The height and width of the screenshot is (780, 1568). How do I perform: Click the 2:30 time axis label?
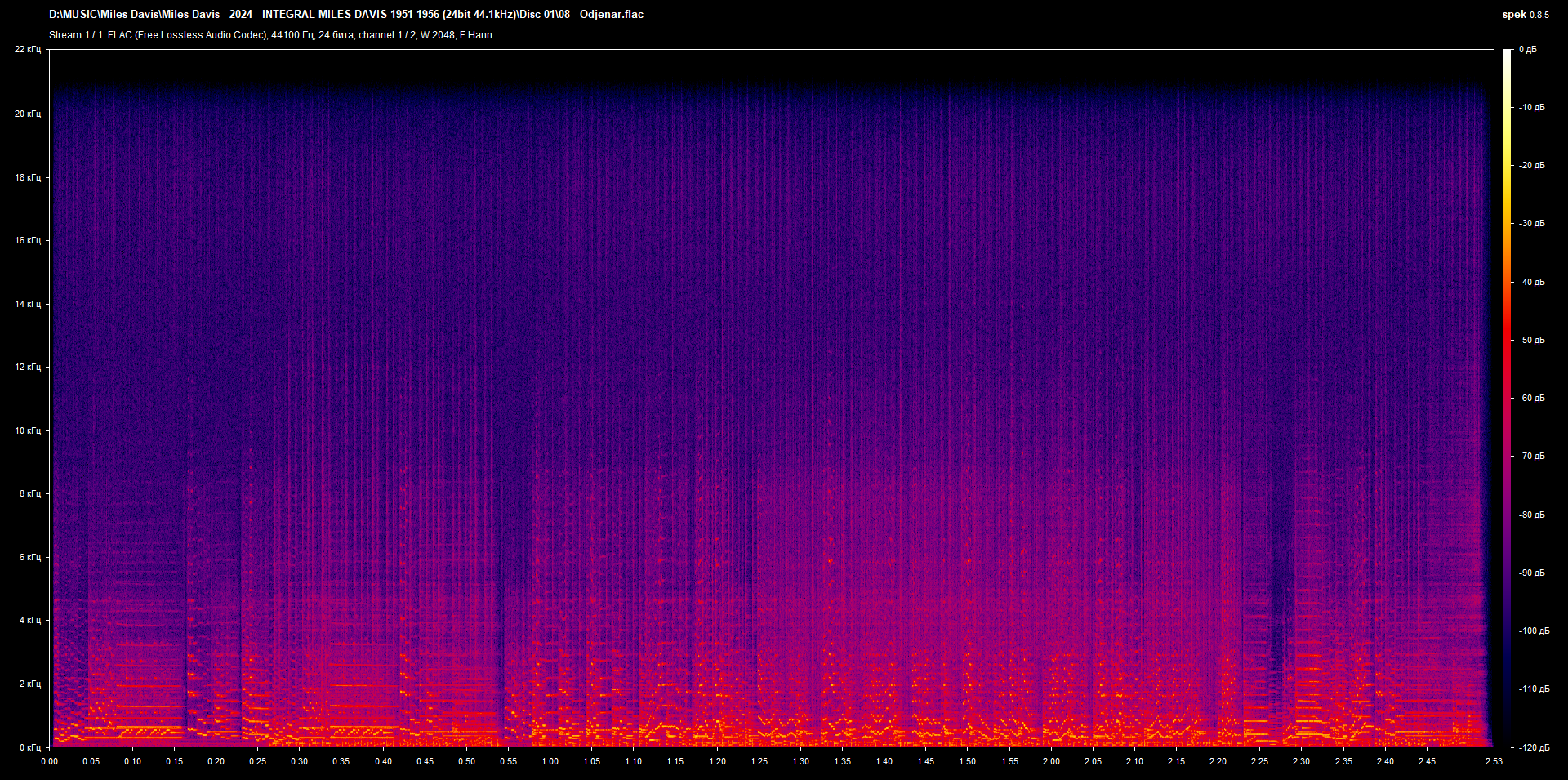point(1302,761)
